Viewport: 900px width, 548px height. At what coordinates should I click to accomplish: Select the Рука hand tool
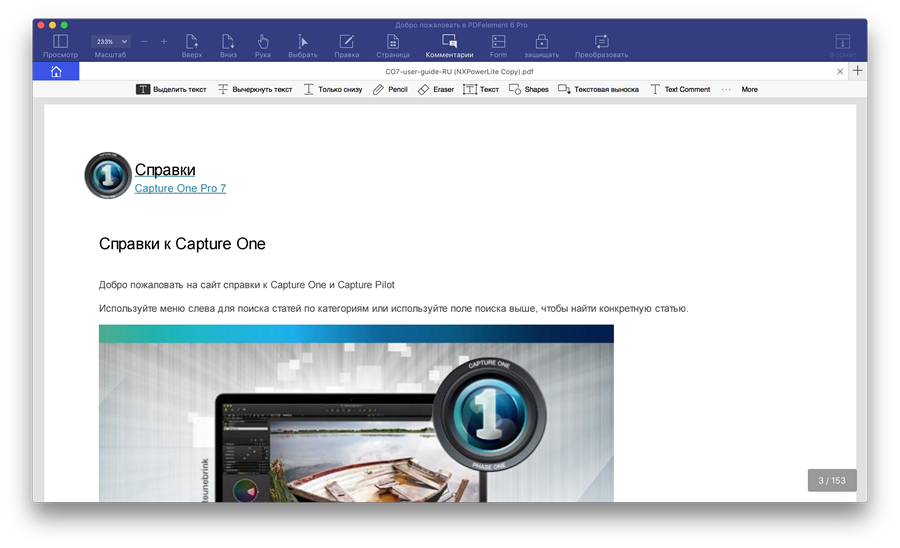[263, 46]
